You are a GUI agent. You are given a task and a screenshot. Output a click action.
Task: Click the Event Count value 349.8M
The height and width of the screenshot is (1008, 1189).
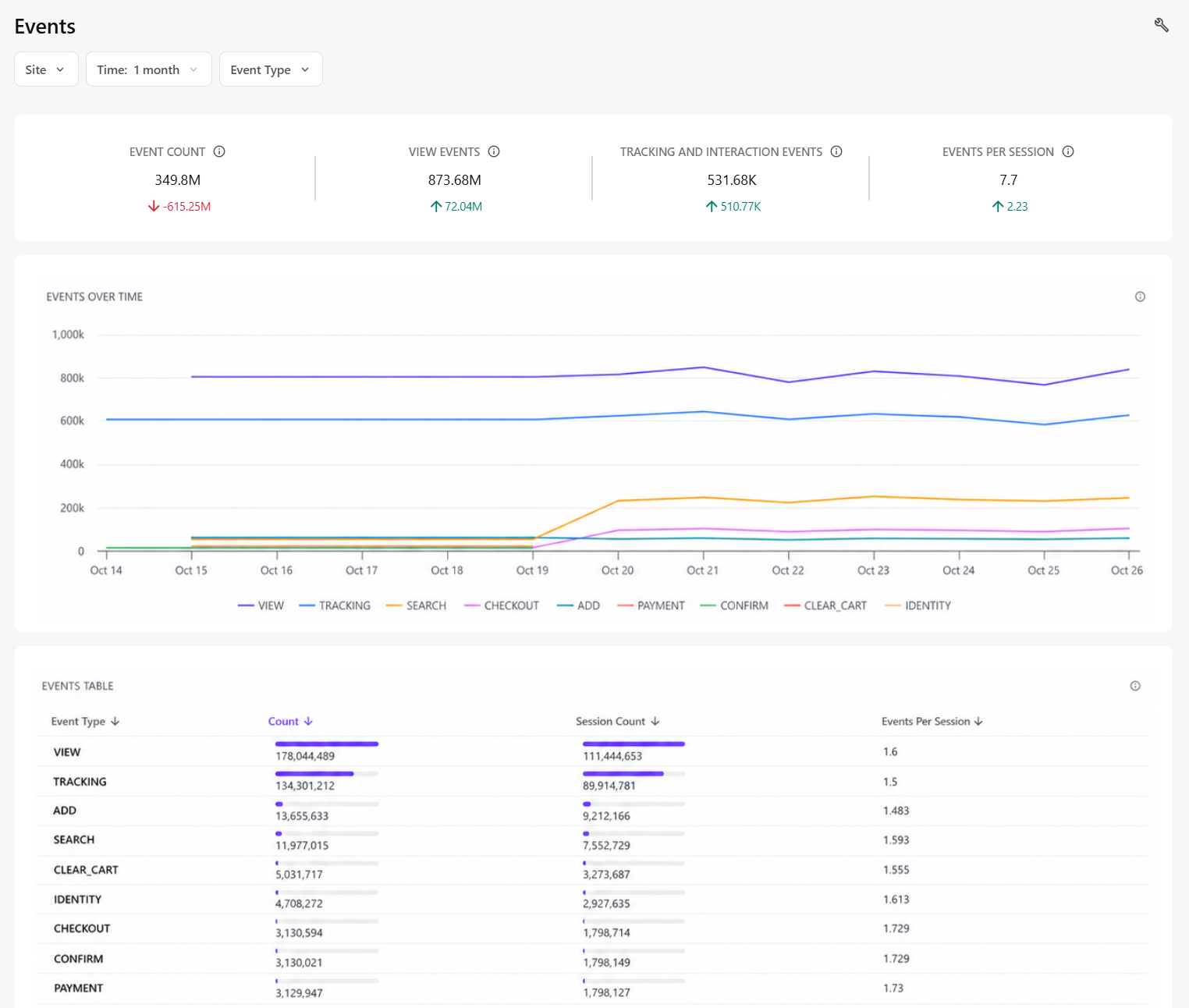tap(178, 180)
